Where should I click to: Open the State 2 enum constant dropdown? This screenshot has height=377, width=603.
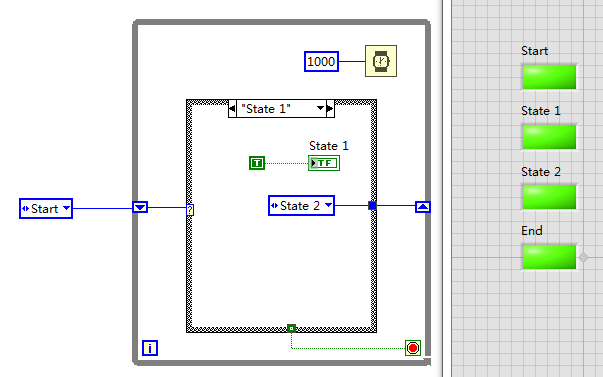tap(328, 205)
